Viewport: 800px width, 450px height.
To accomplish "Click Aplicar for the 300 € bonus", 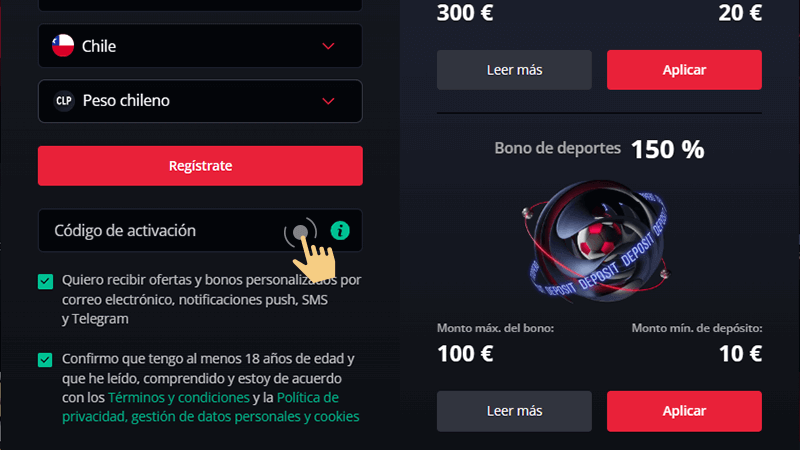I will [684, 70].
